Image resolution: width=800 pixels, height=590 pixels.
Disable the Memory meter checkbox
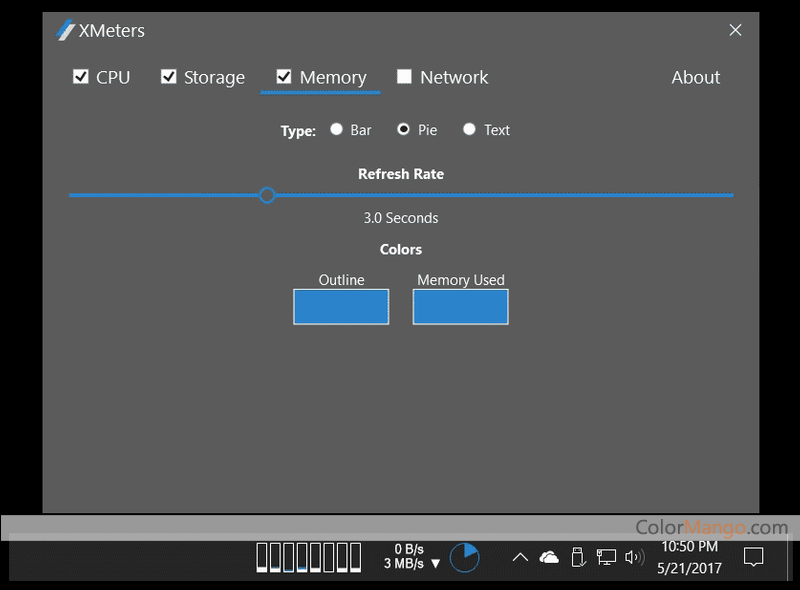(284, 77)
